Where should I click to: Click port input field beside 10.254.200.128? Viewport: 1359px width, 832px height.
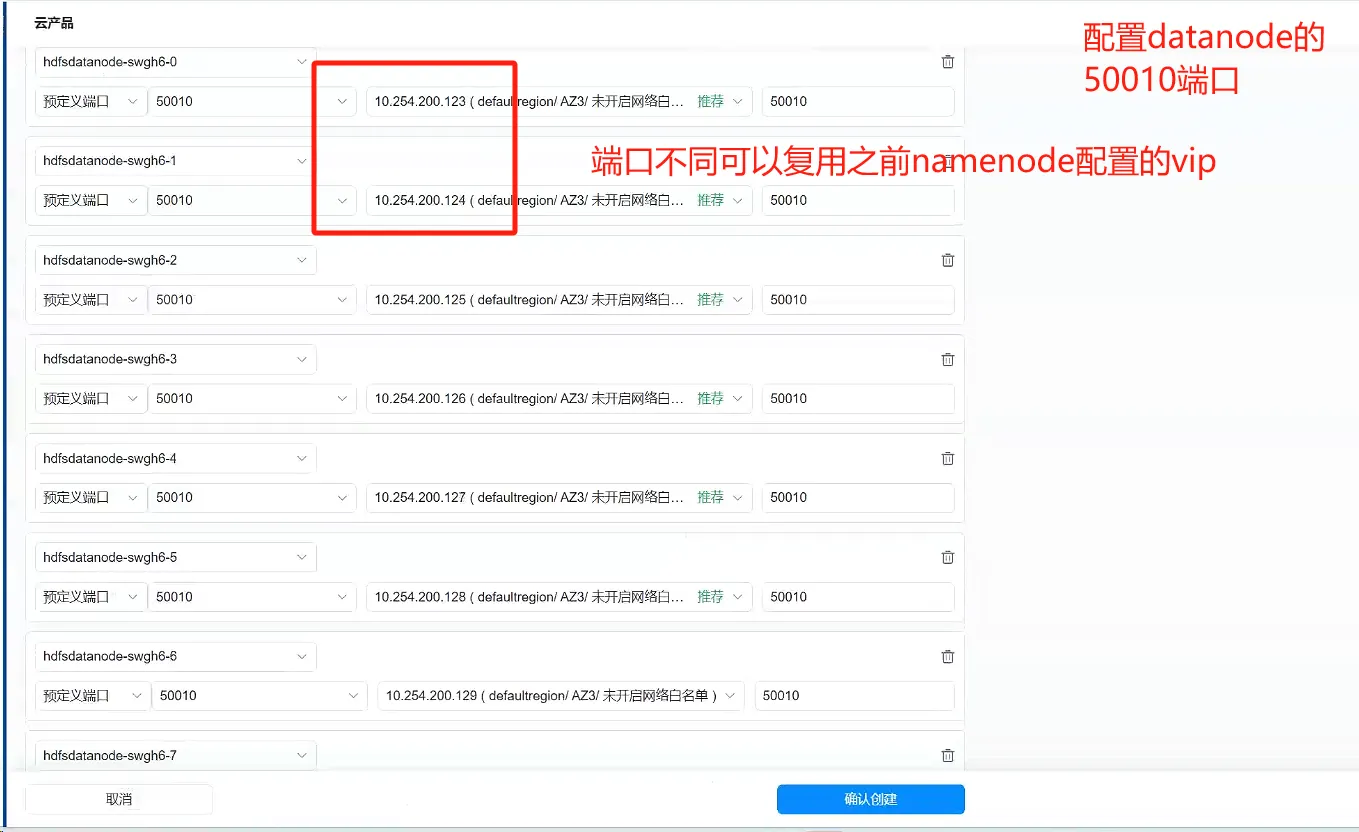point(857,596)
